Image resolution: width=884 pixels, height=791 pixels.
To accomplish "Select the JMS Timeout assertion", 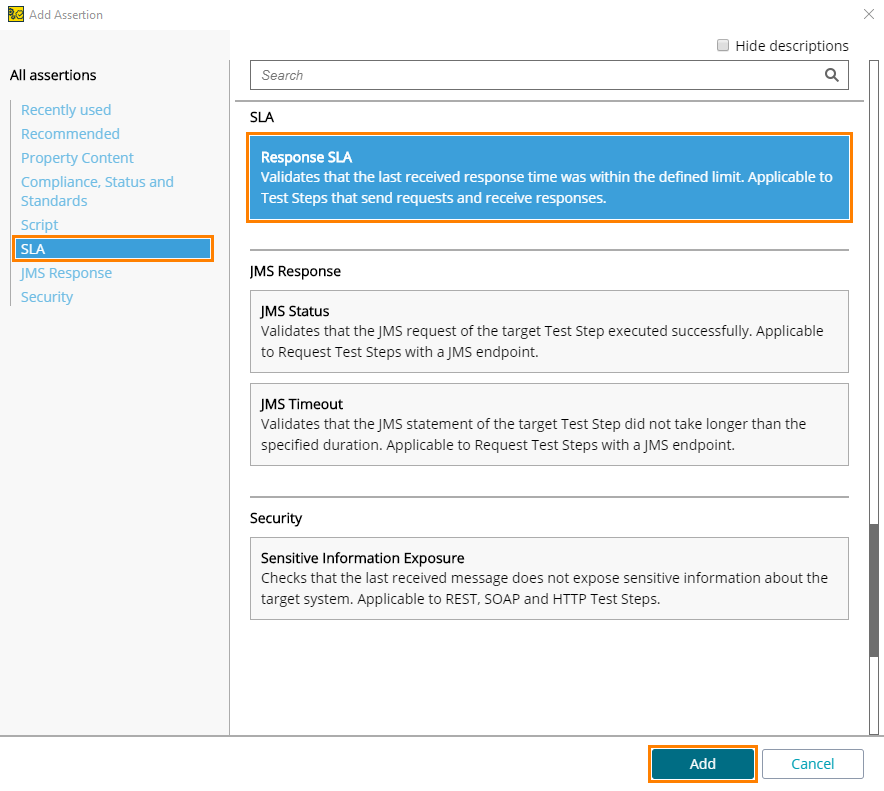I will (x=549, y=424).
